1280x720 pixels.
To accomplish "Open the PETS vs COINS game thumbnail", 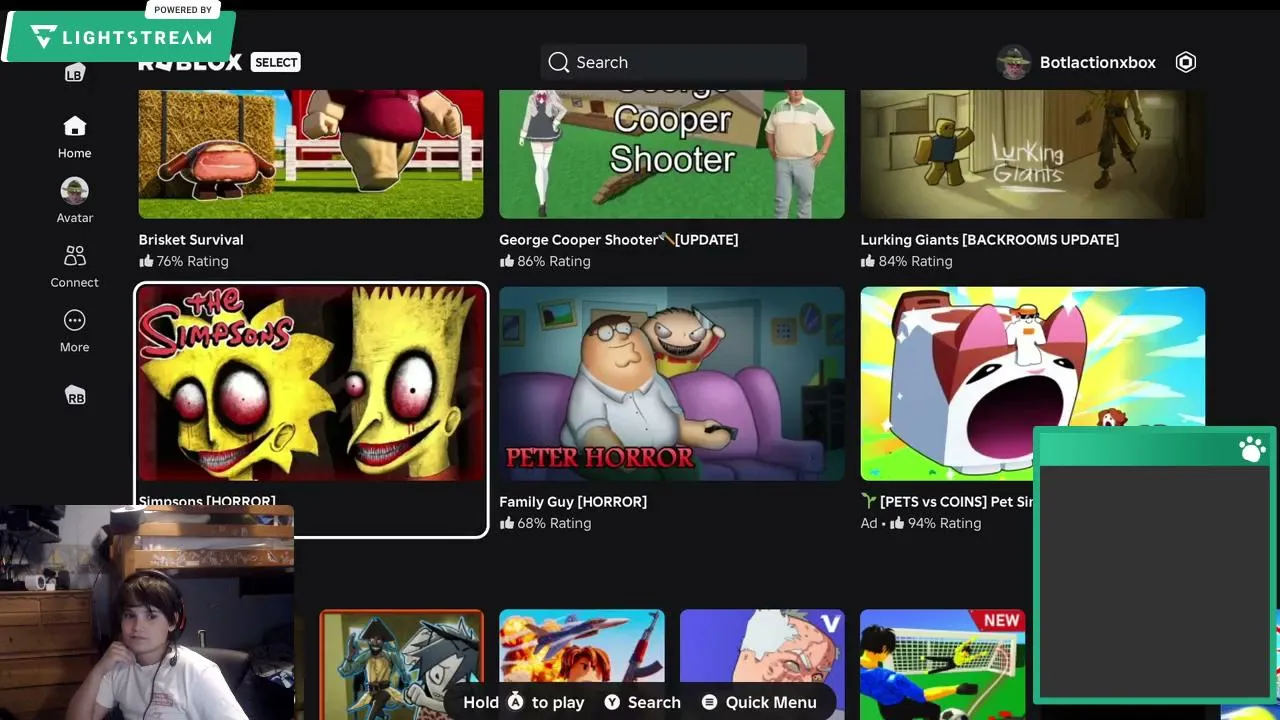I will [x=1033, y=383].
